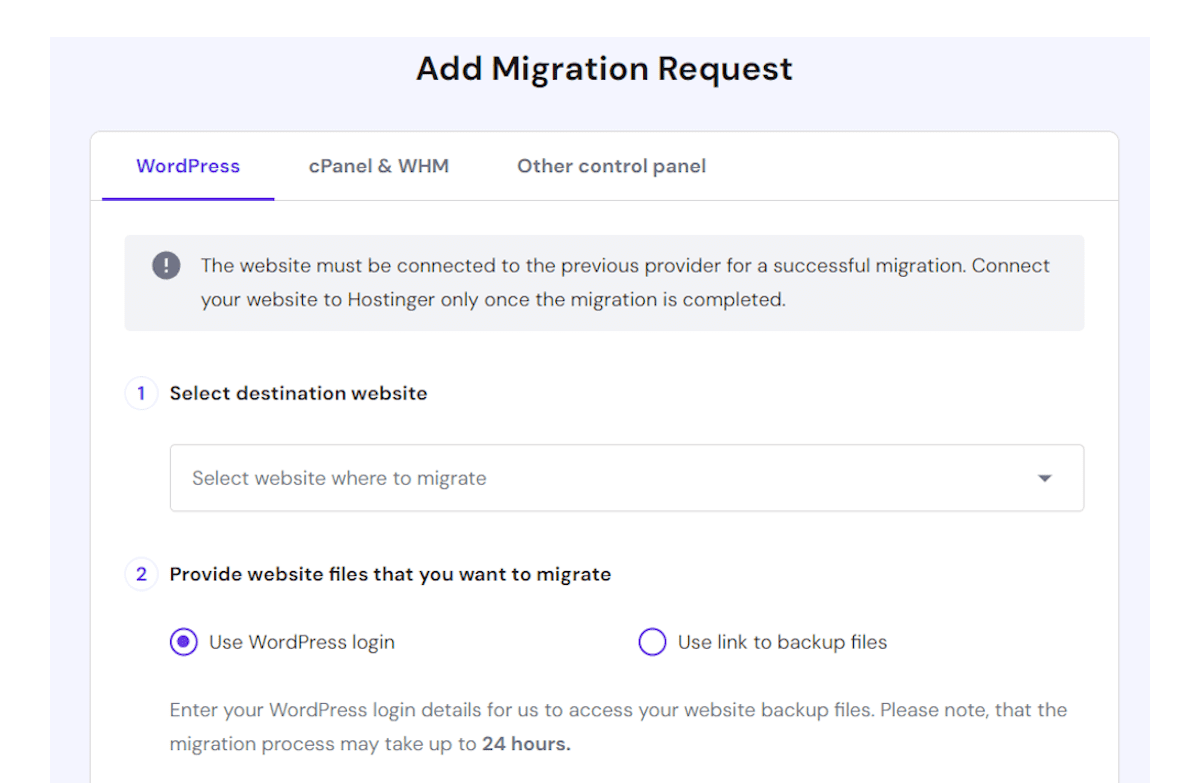
Task: Open the Select website where to migrate dropdown
Action: [627, 478]
